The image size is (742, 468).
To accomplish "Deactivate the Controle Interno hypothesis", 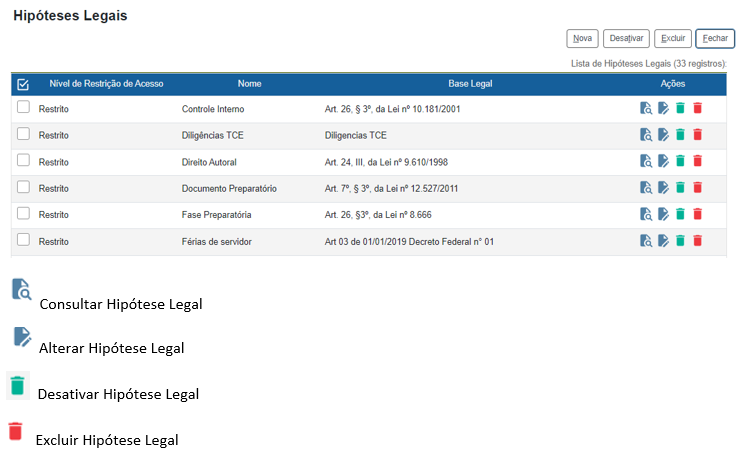I will point(680,108).
